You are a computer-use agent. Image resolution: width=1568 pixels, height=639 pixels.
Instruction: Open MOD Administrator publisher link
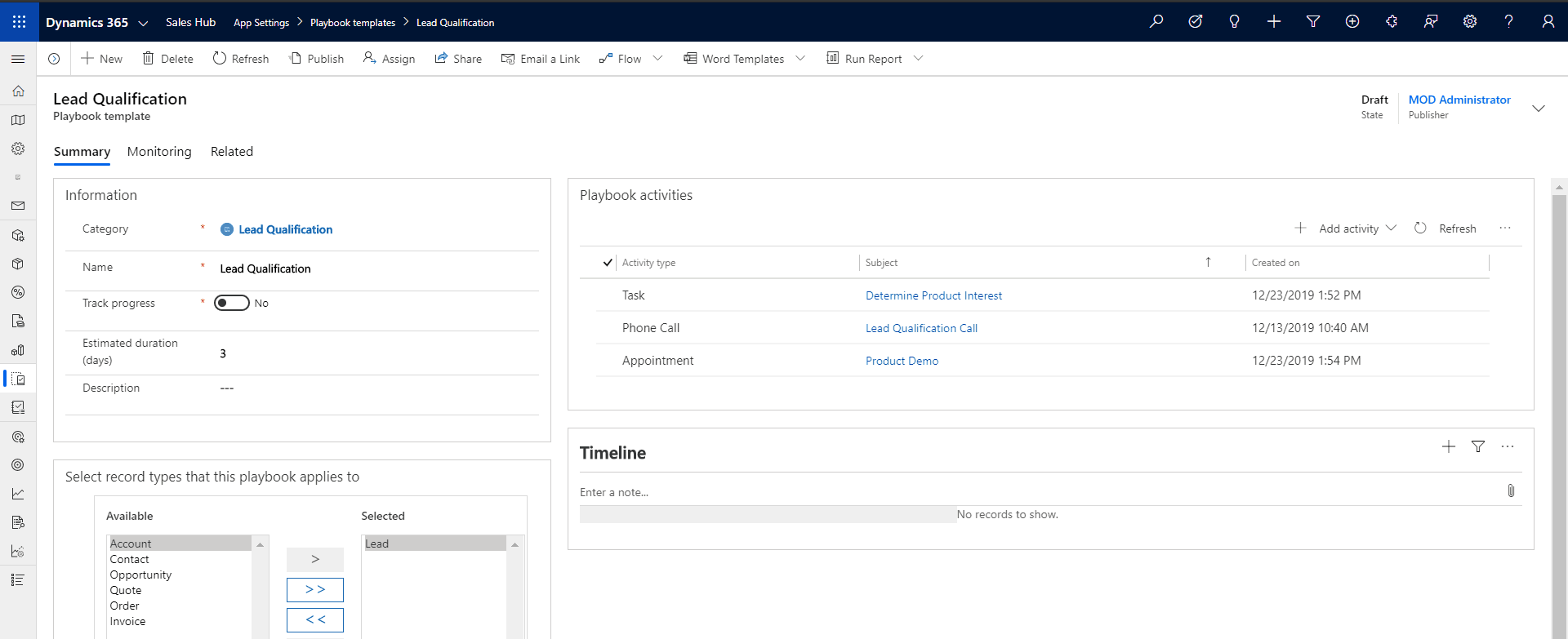point(1459,100)
